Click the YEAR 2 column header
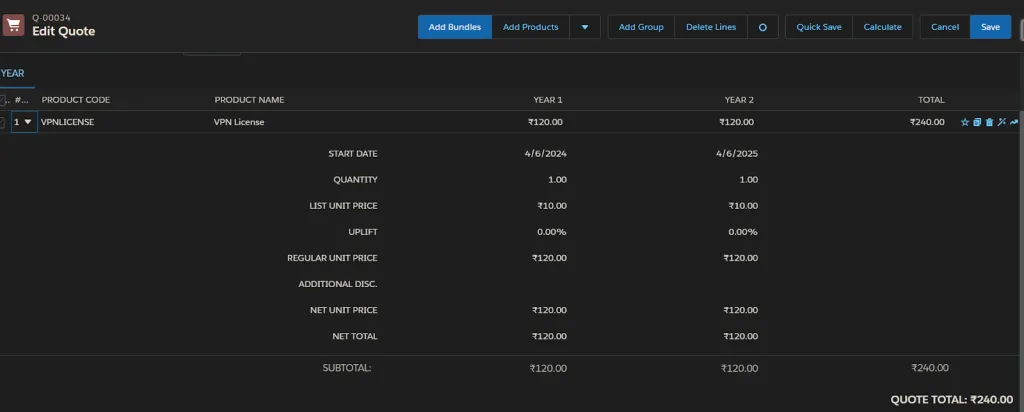This screenshot has height=412, width=1024. (x=739, y=100)
